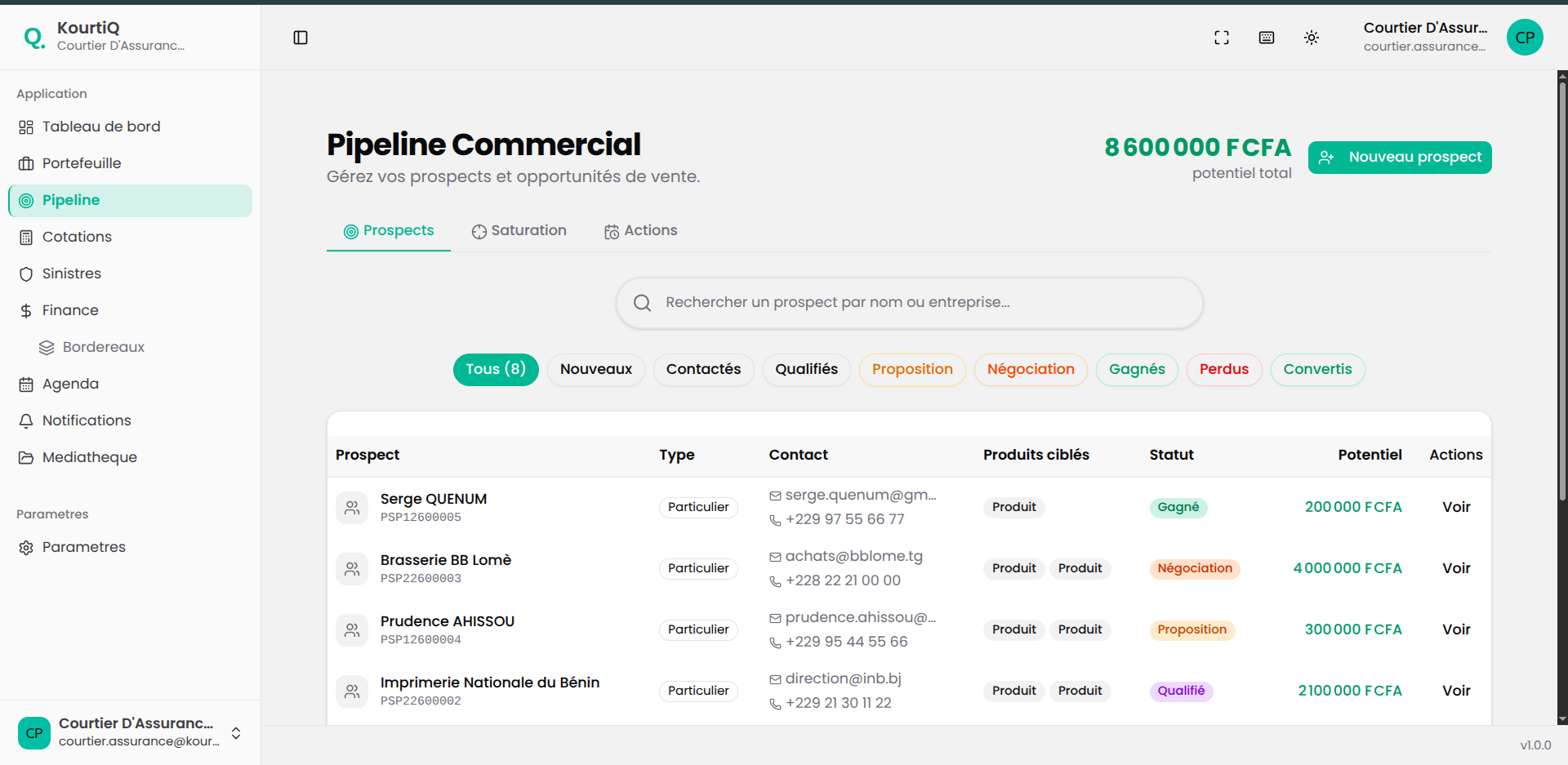This screenshot has height=765, width=1568.
Task: Open the Finance section
Action: [69, 310]
